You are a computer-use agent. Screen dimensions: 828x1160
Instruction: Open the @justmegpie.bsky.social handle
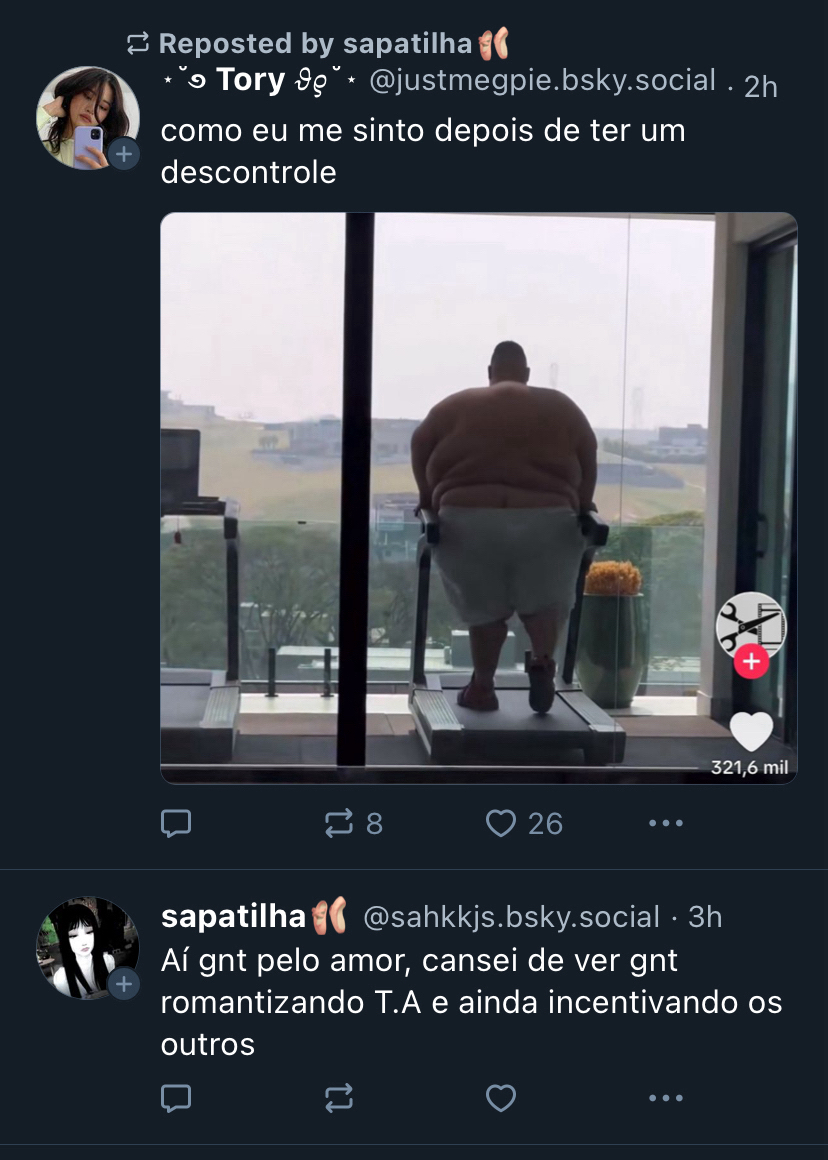coord(543,81)
